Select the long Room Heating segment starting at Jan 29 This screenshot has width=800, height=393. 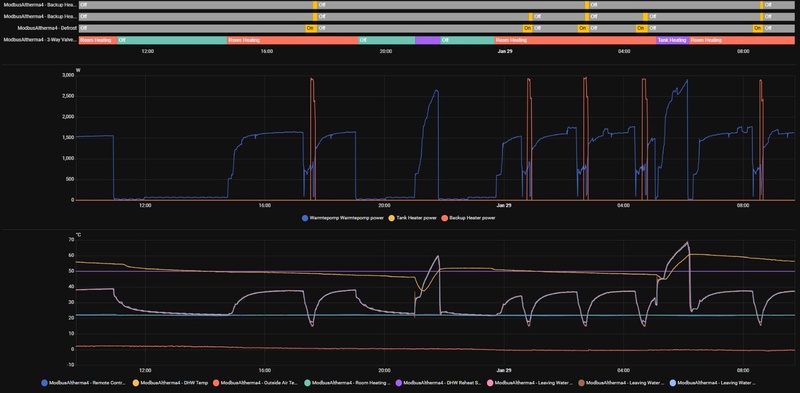point(575,40)
